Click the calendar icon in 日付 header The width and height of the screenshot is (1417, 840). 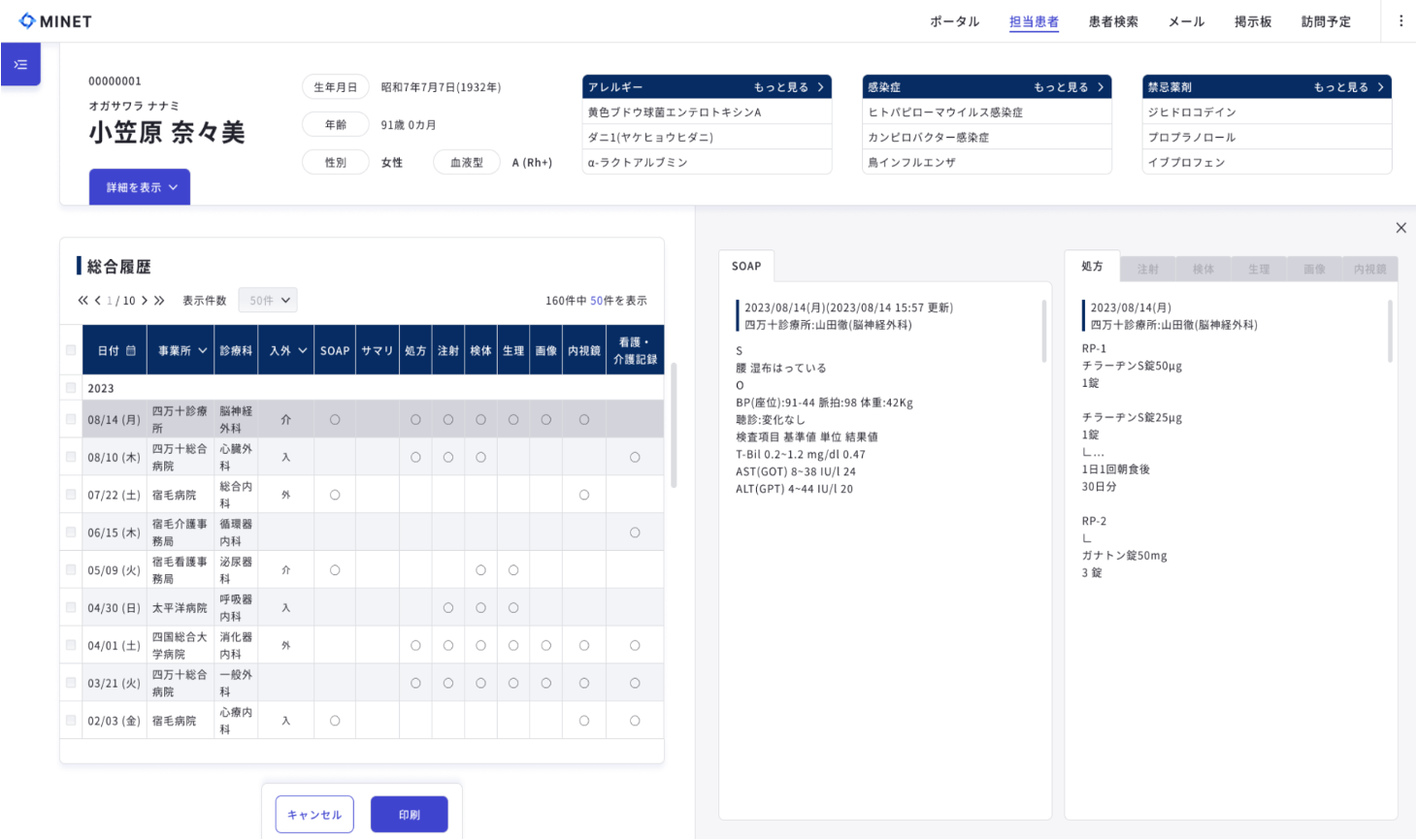pyautogui.click(x=131, y=350)
